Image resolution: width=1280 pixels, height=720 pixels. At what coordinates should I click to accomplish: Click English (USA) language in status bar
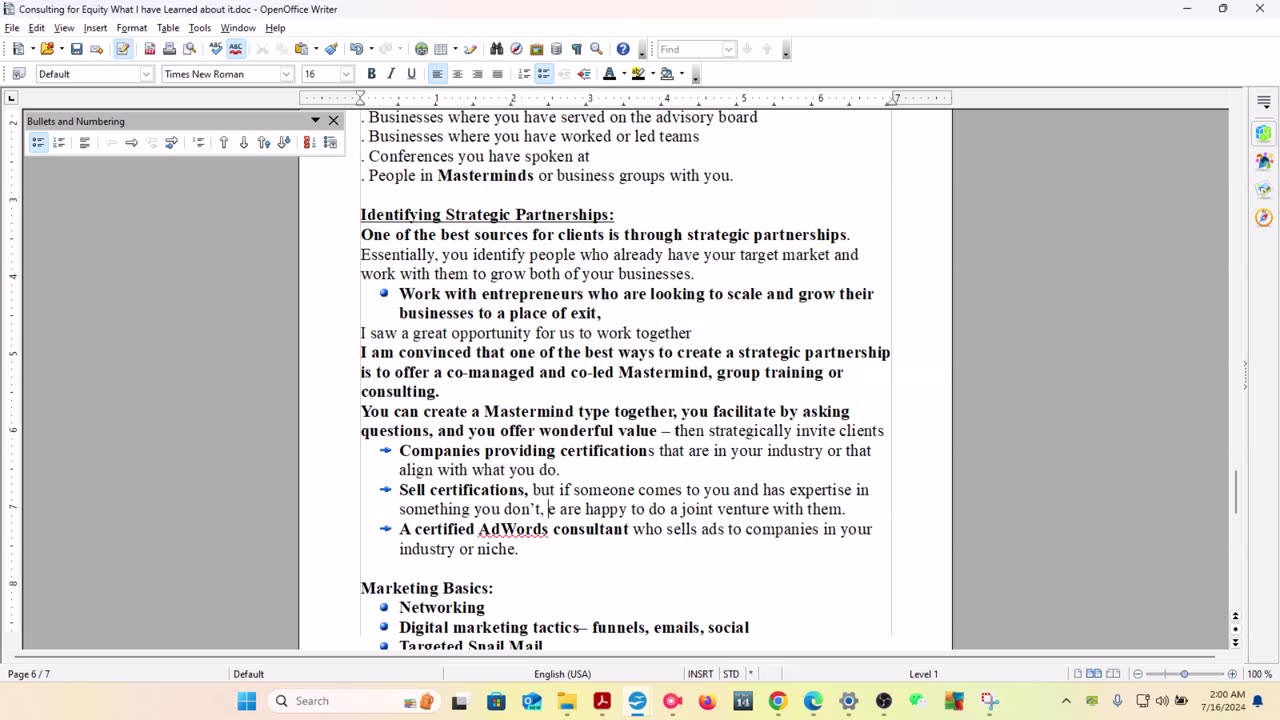(562, 674)
